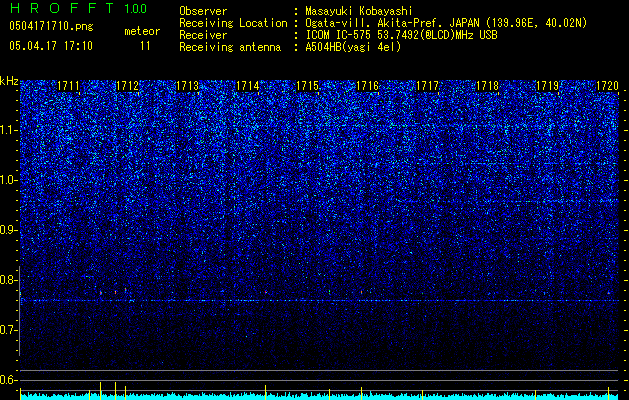Click the 1.0 kHz axis label
This screenshot has width=629, height=400.
point(8,180)
